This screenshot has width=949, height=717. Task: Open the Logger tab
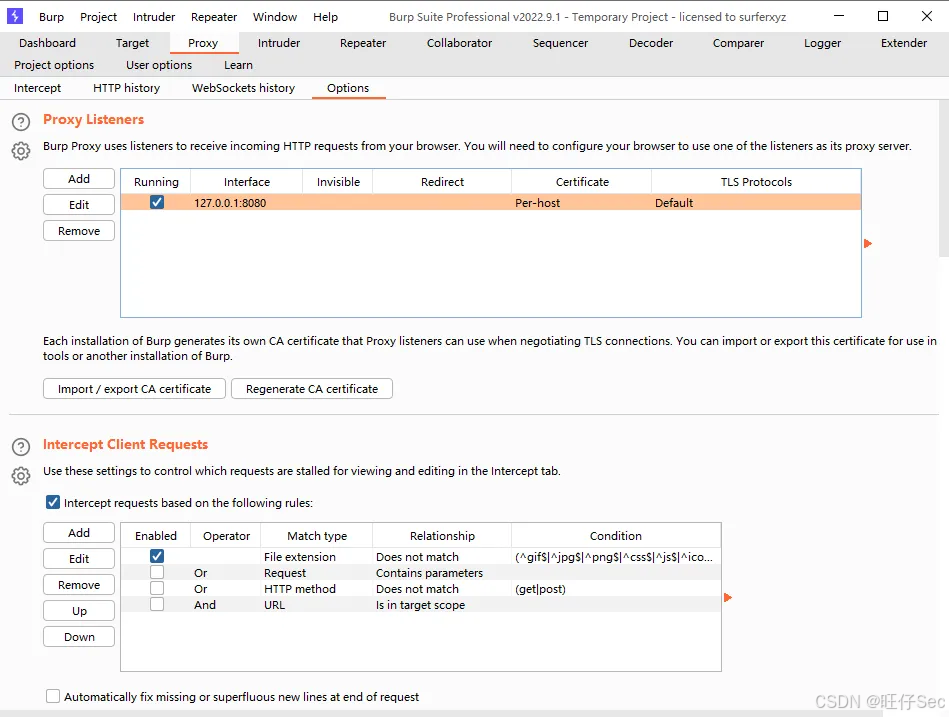coord(822,43)
